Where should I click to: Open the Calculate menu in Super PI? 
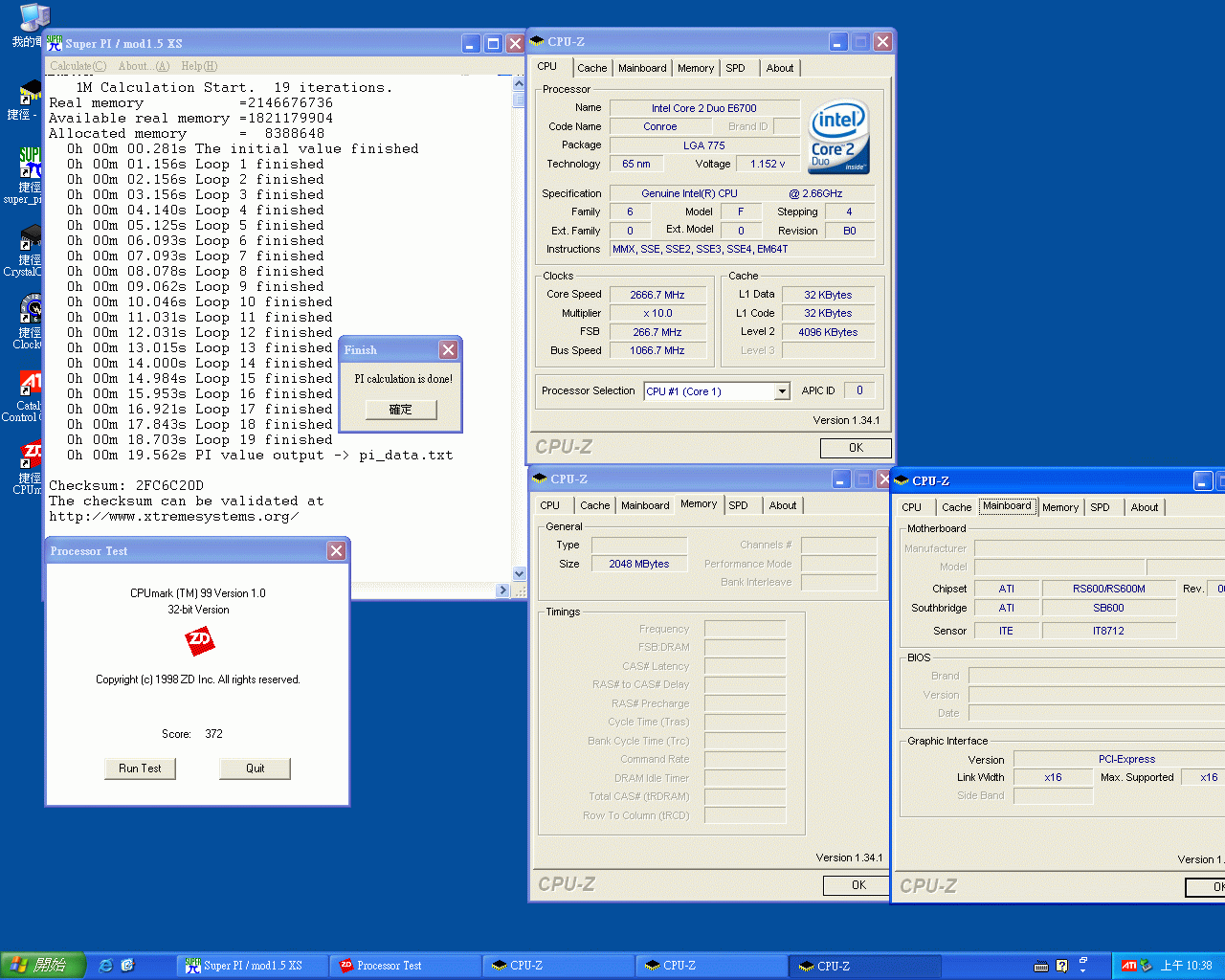coord(78,66)
